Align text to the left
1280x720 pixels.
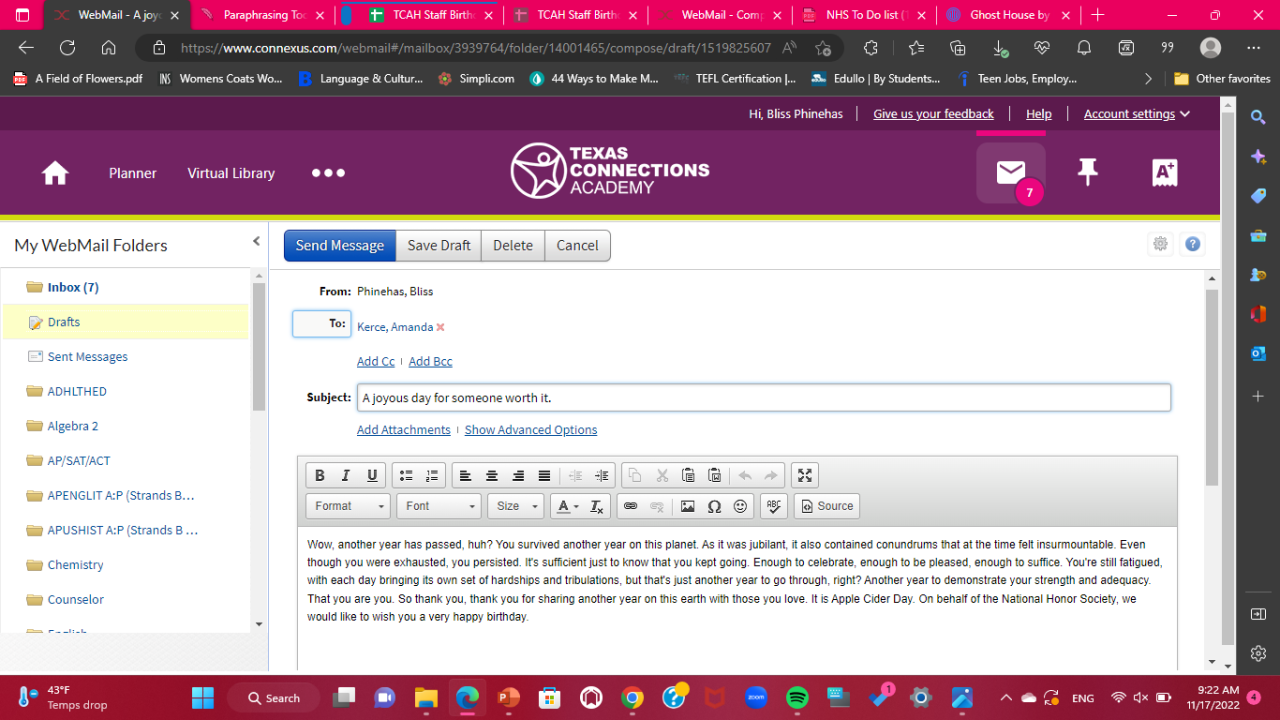tap(466, 476)
